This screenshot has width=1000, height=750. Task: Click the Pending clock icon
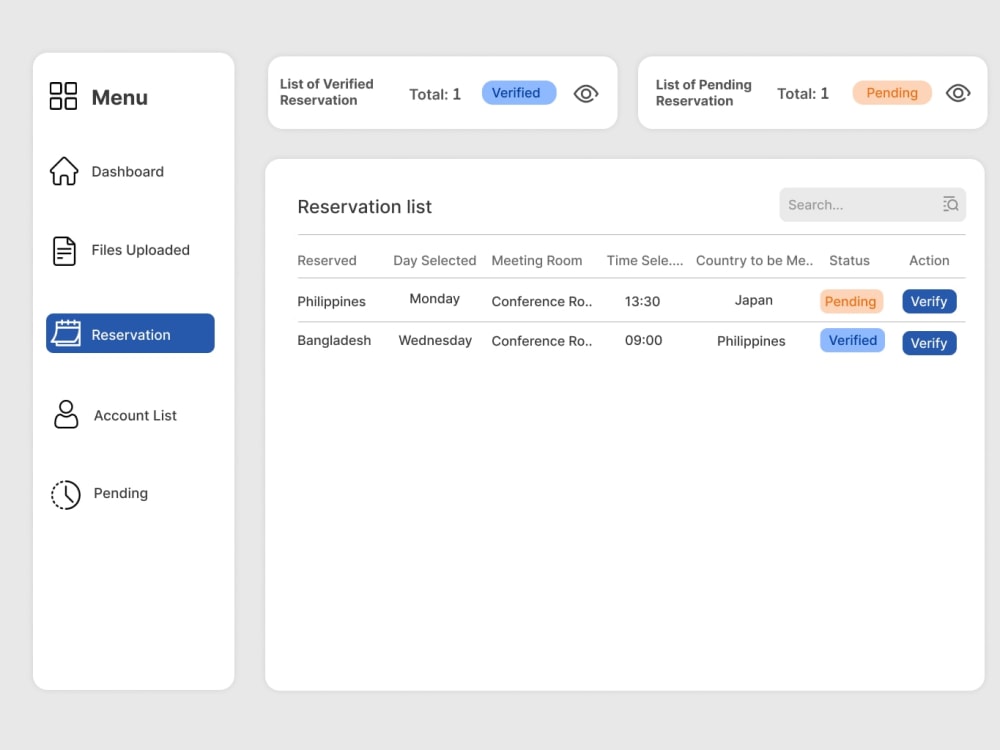66,494
